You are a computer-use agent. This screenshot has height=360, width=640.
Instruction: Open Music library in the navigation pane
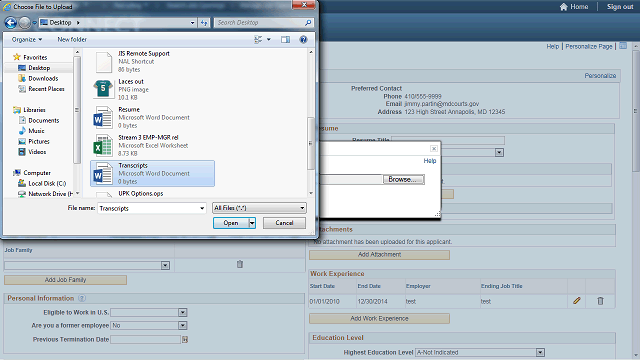36,131
